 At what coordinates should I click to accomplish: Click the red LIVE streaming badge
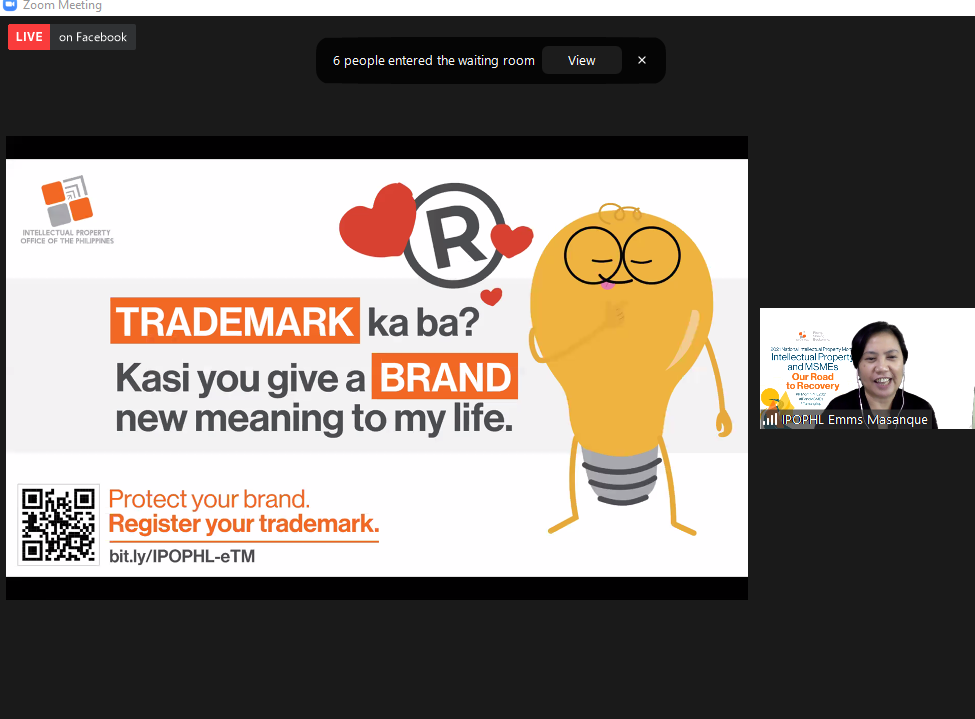click(x=28, y=36)
